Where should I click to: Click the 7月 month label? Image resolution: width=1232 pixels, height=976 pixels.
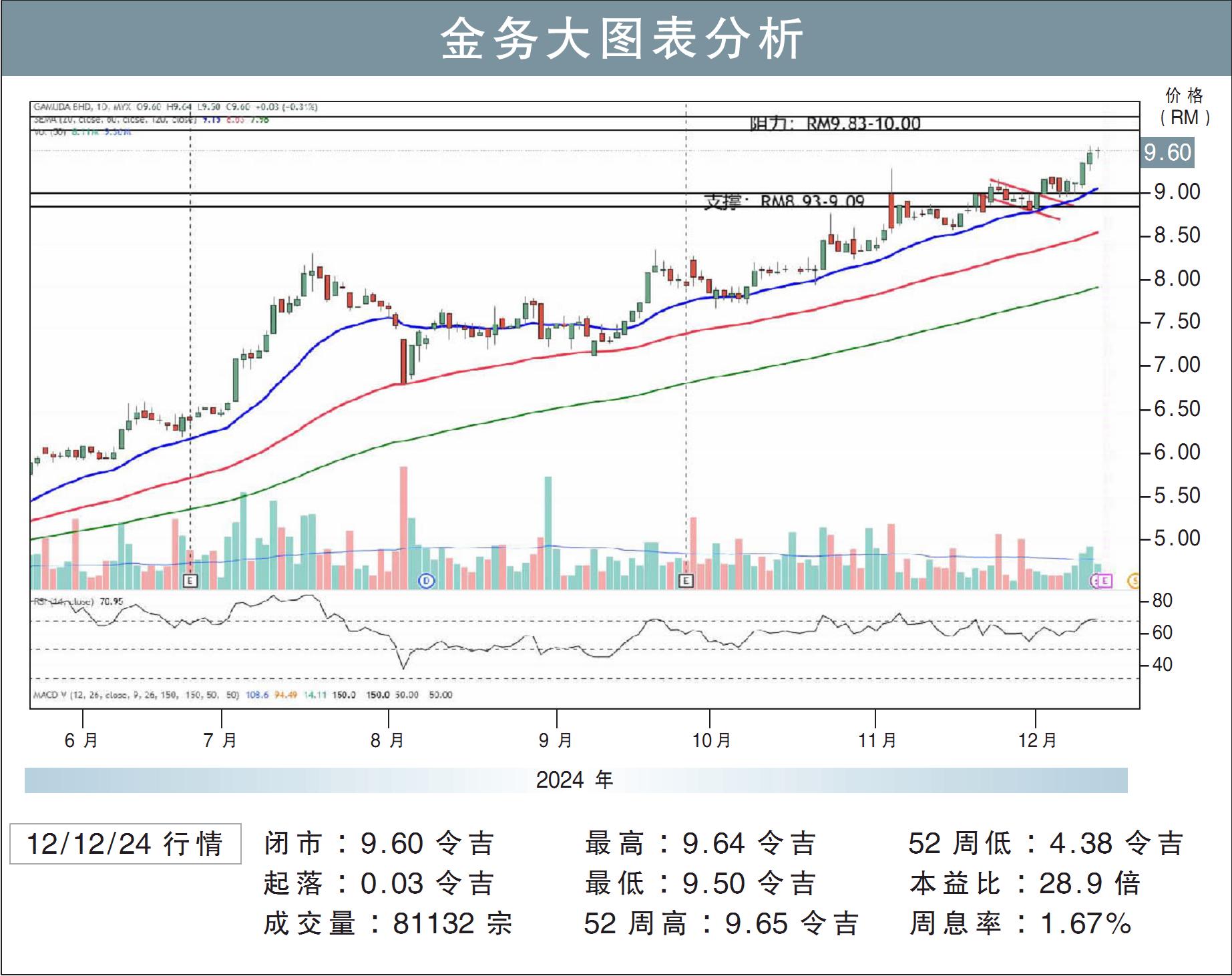(x=220, y=740)
